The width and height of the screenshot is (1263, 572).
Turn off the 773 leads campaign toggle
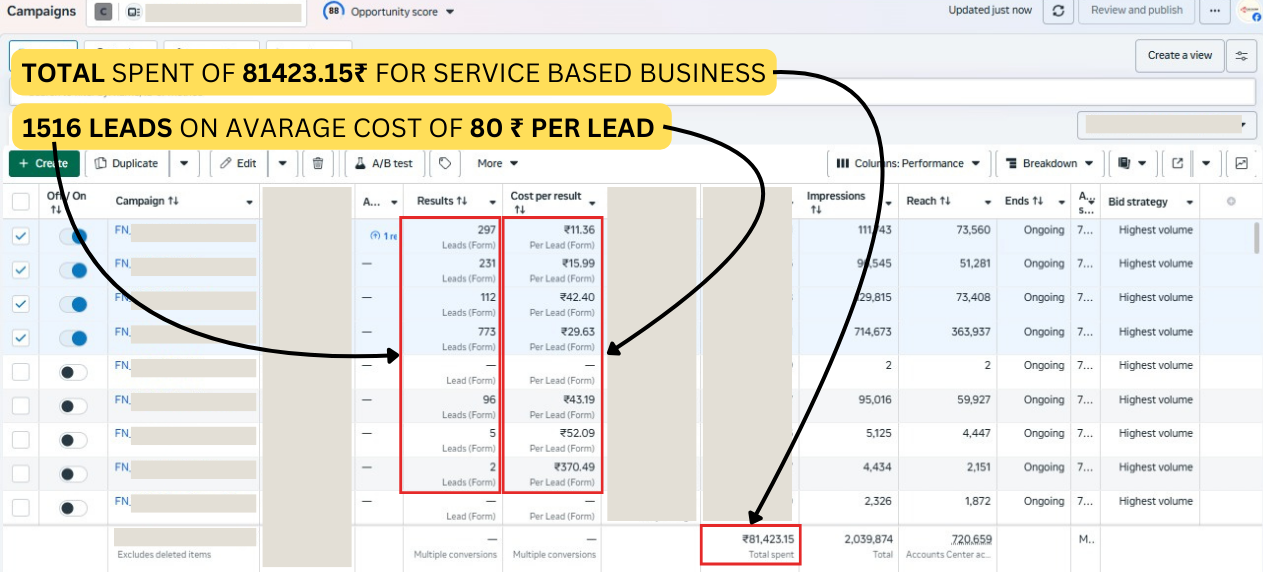click(73, 338)
